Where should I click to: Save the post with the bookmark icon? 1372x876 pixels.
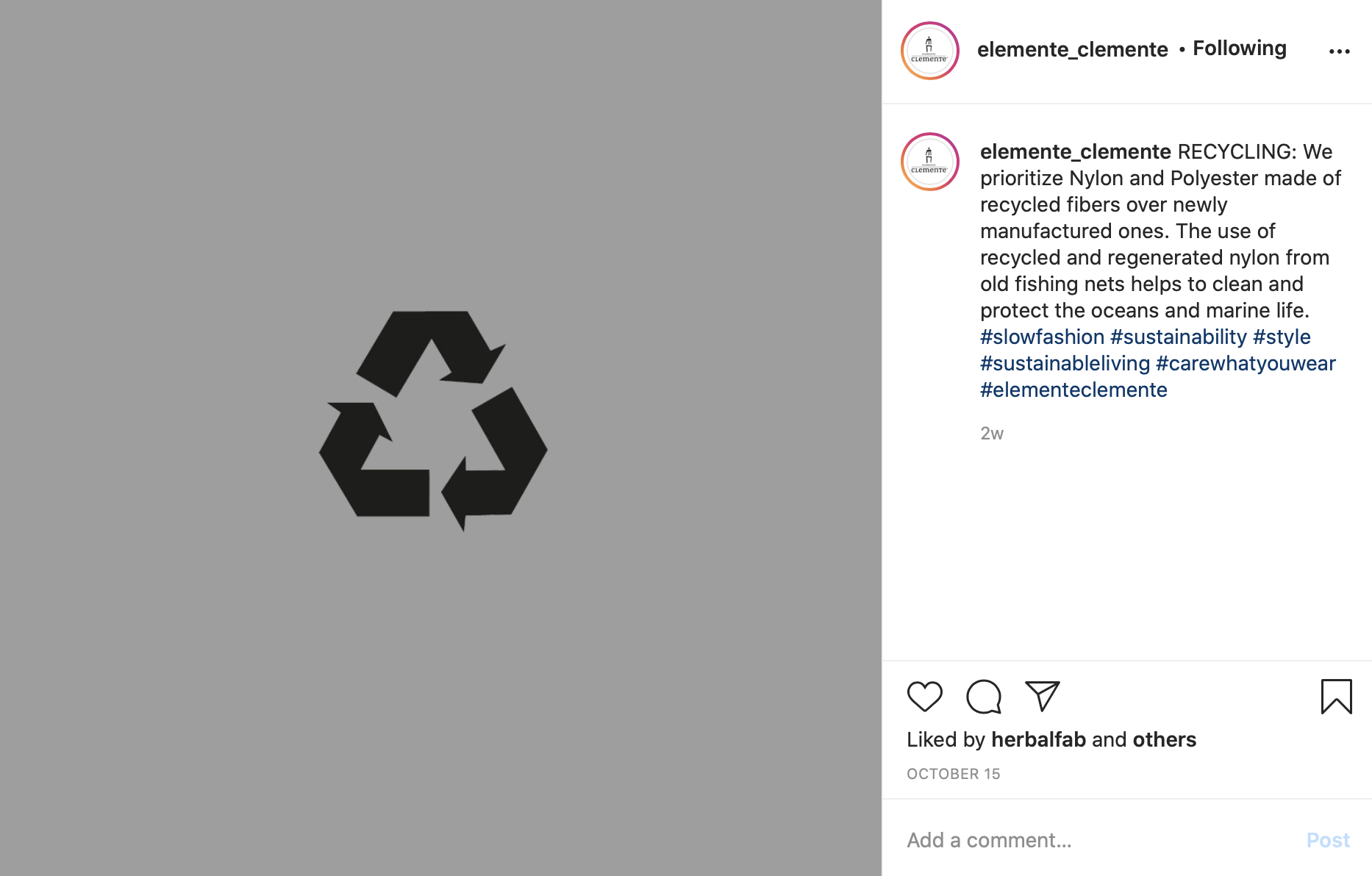pos(1336,697)
